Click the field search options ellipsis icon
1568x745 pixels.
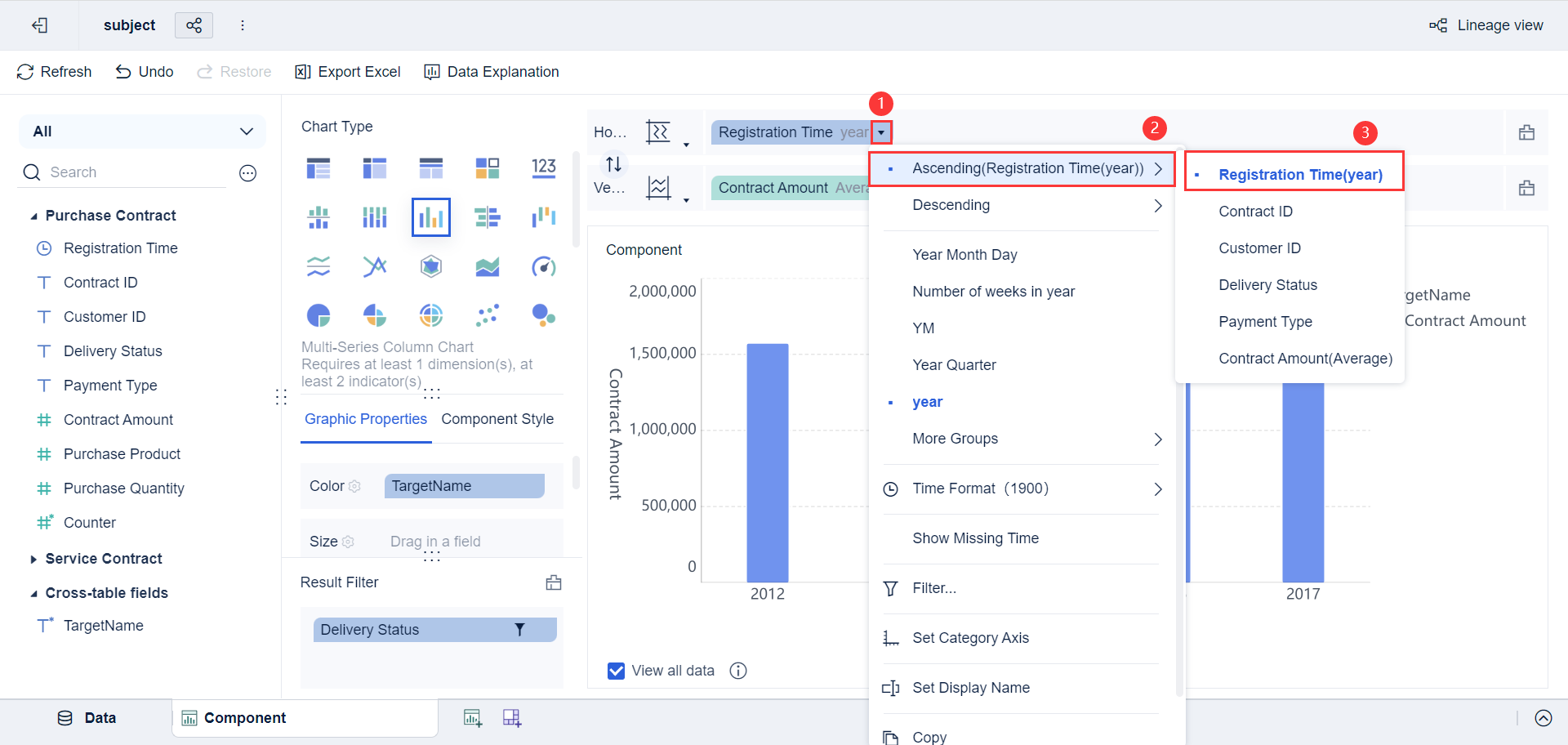click(248, 172)
